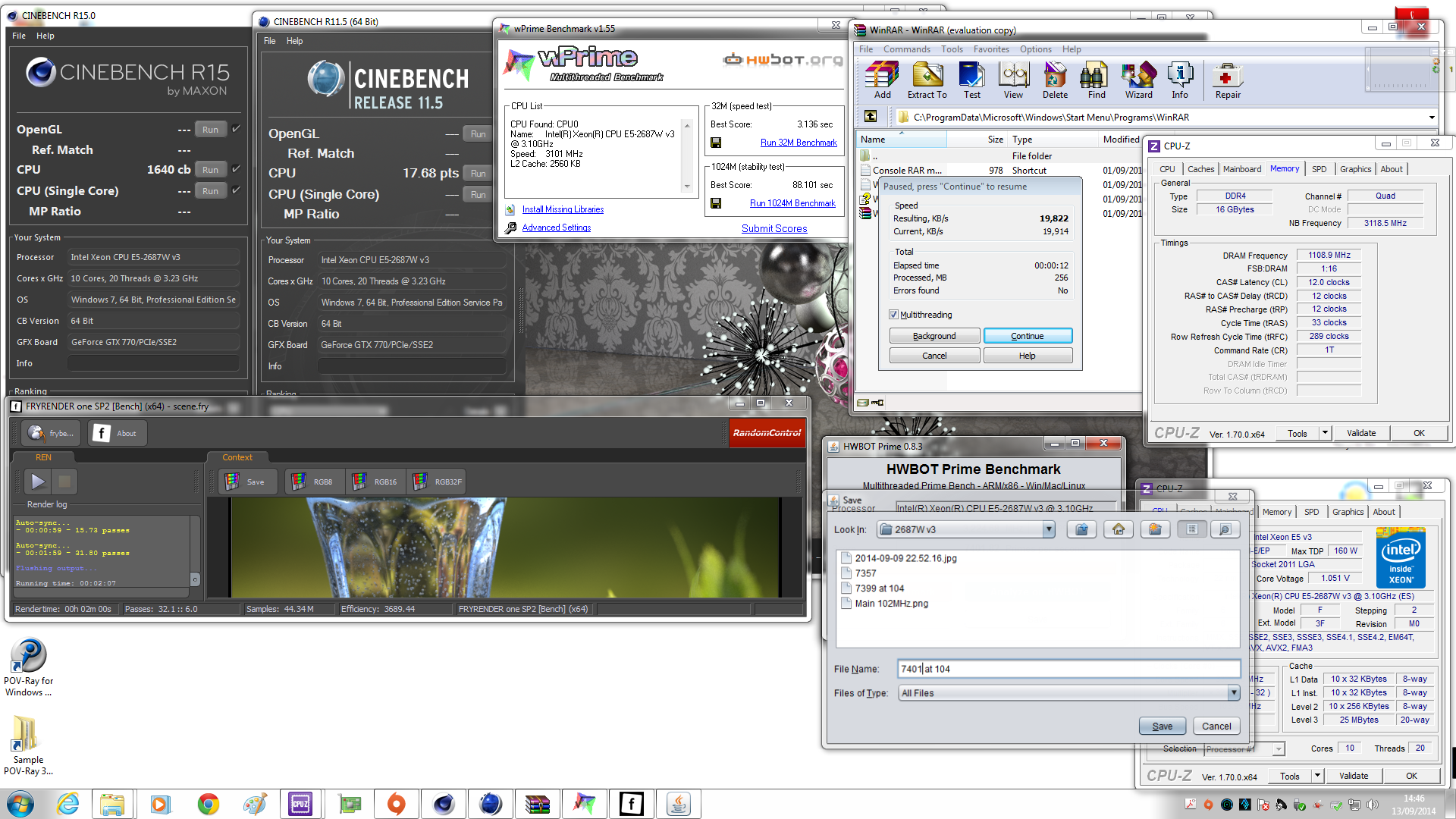Image resolution: width=1456 pixels, height=819 pixels.
Task: Click Up One Level icon in Save dialog
Action: coord(1081,529)
